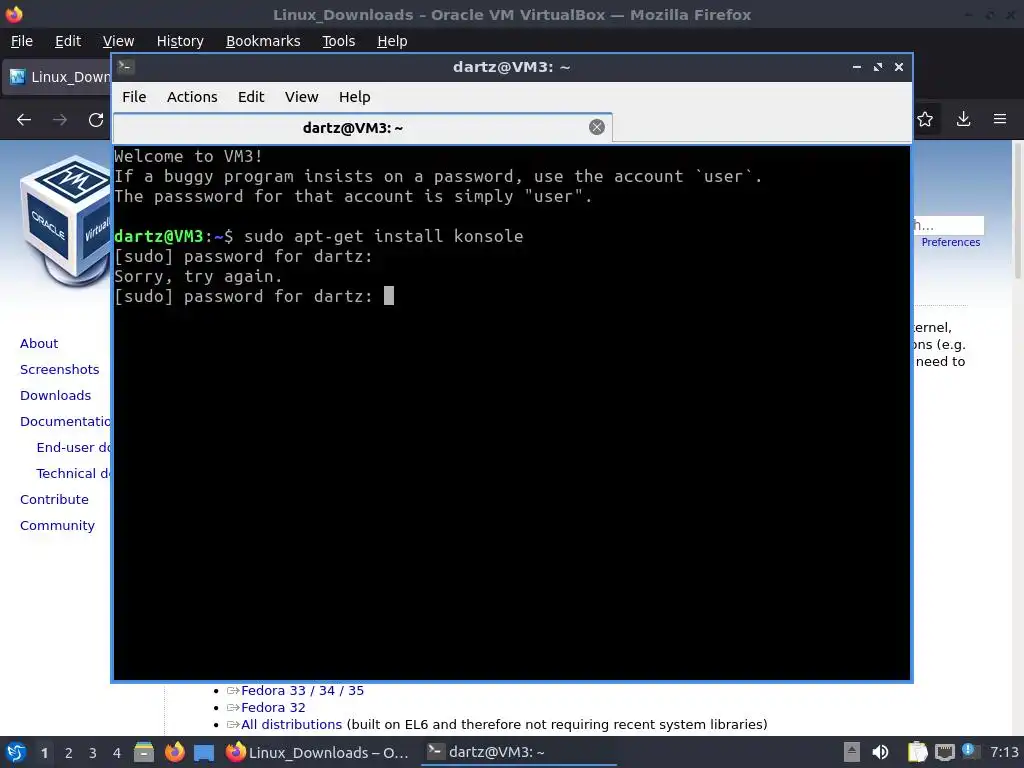Switch to workspace 4
This screenshot has height=768, width=1024.
117,753
